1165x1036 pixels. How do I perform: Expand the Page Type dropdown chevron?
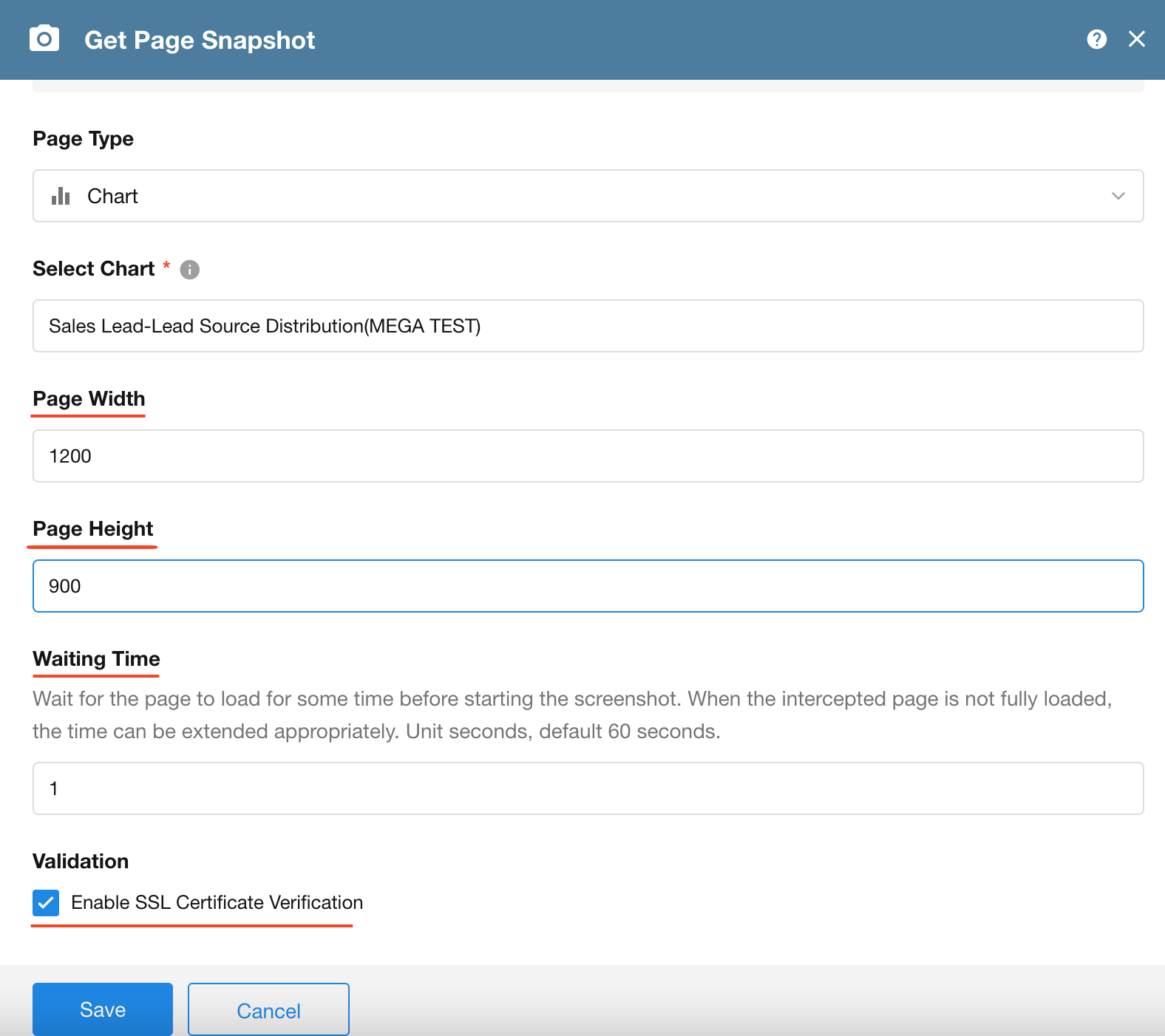point(1118,196)
